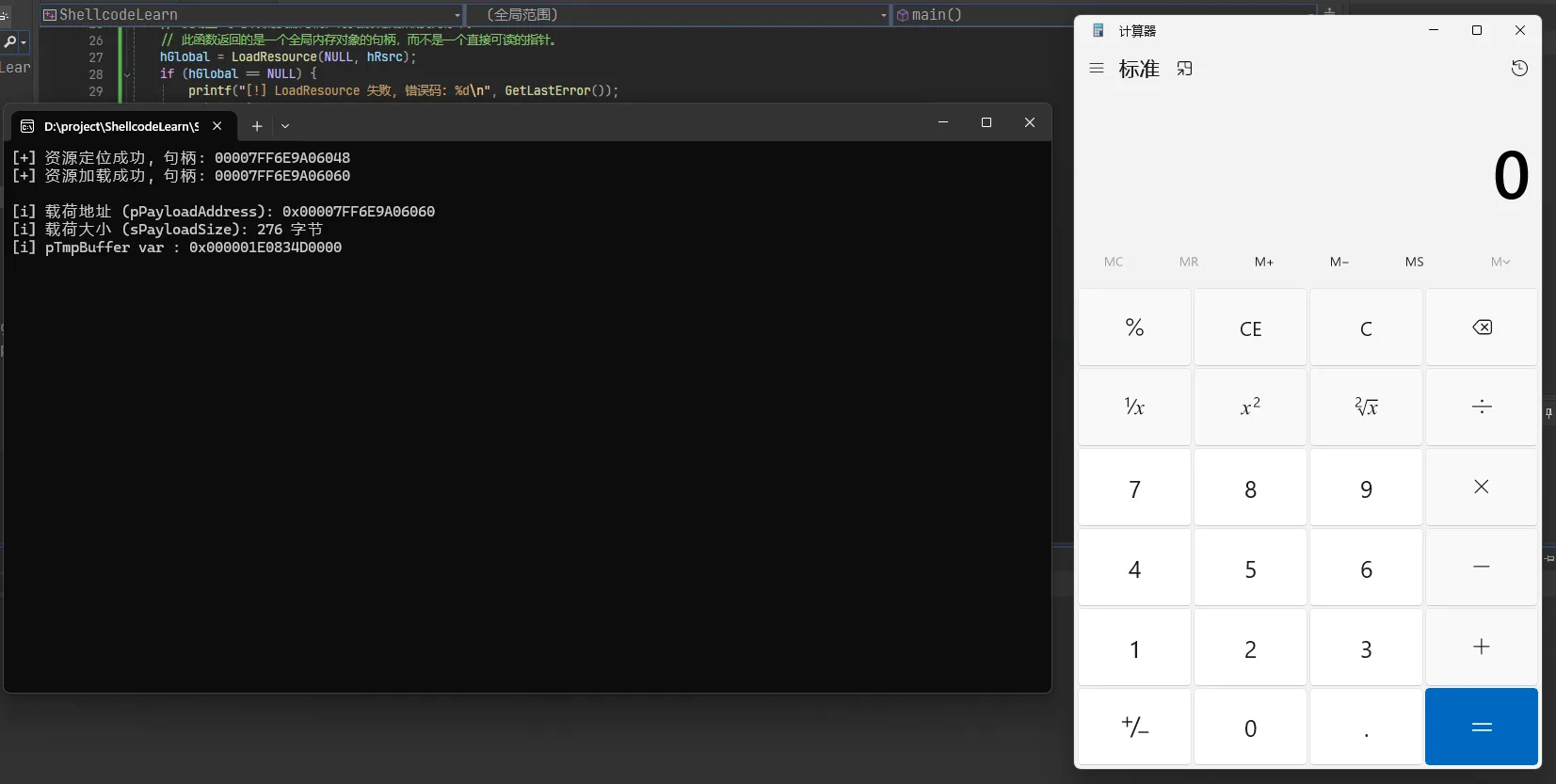The image size is (1556, 784).
Task: Click the x squared button
Action: (x=1250, y=407)
